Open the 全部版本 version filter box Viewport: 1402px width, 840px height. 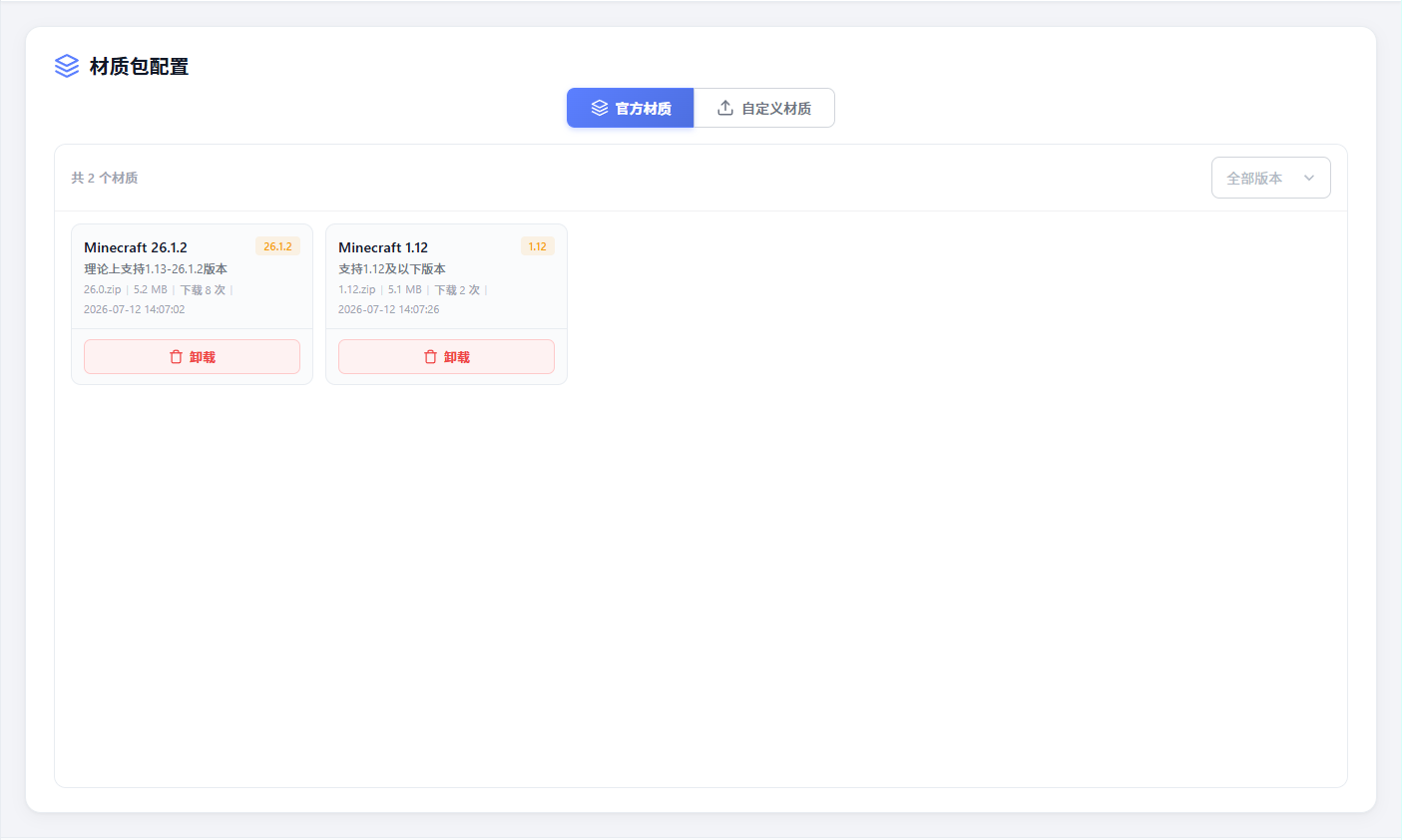tap(1270, 178)
